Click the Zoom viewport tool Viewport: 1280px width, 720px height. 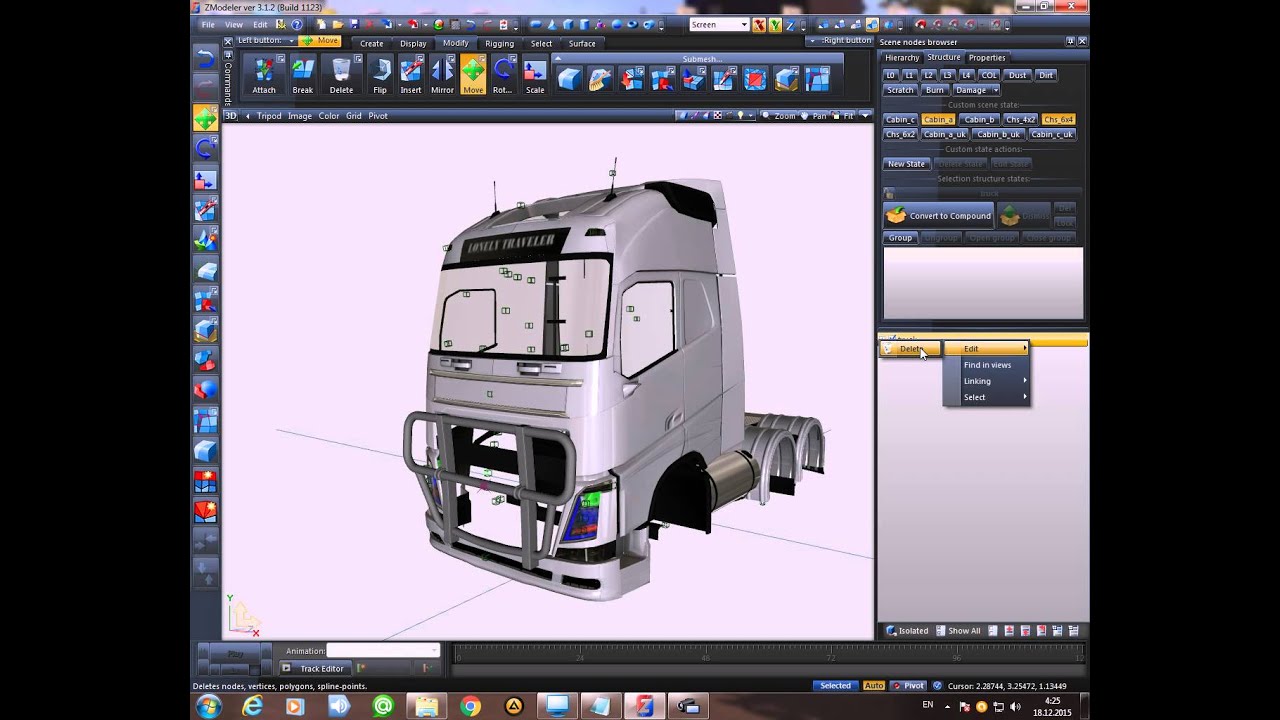point(779,116)
